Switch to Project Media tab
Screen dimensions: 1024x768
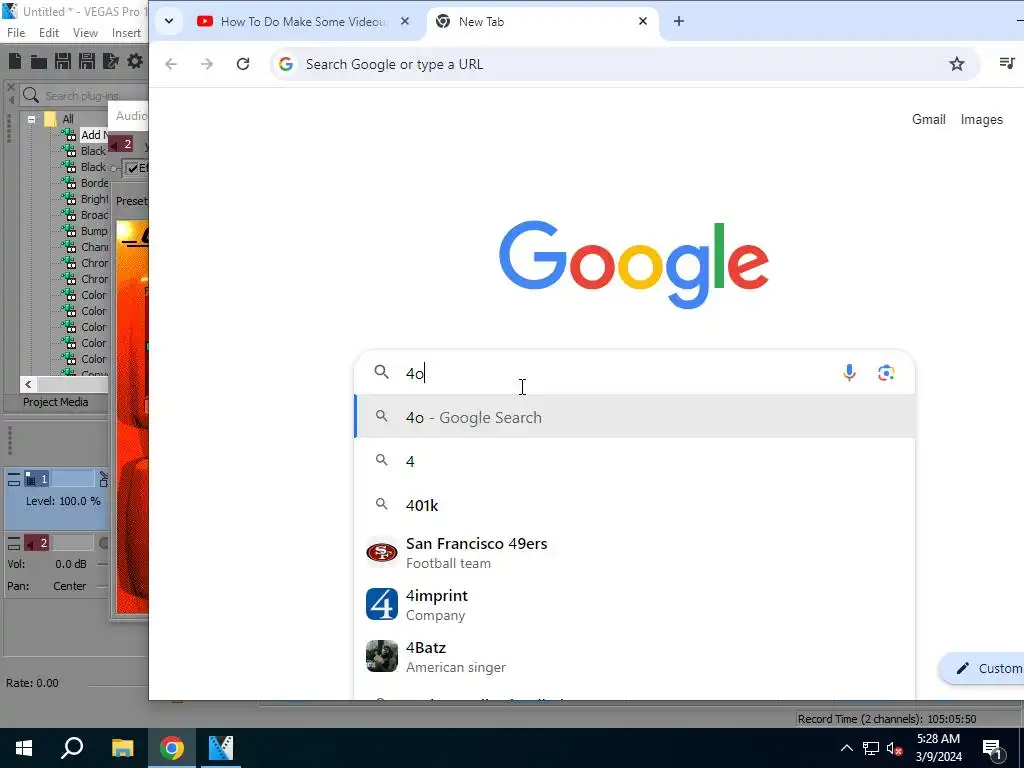point(56,402)
